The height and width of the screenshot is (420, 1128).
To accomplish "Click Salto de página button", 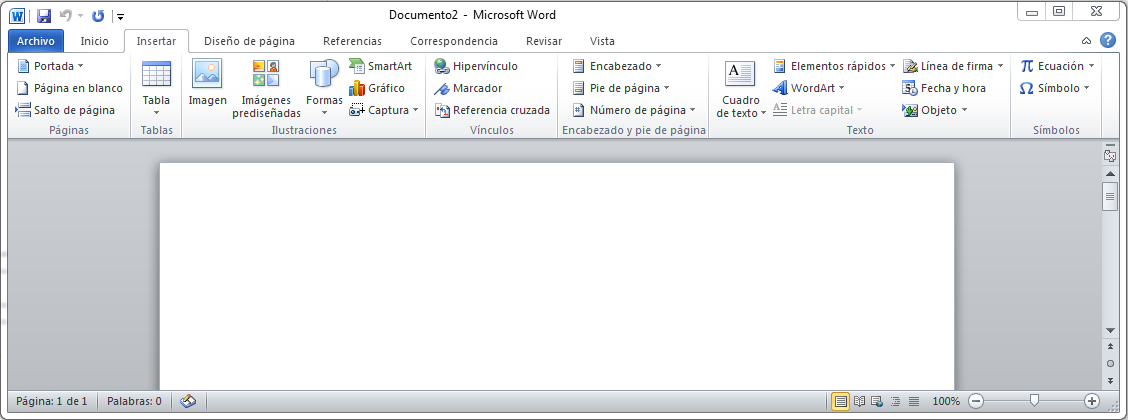I will click(x=66, y=110).
